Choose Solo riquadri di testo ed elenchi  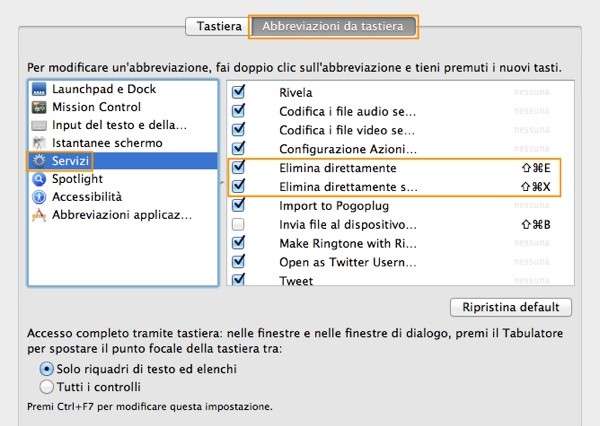pos(46,369)
